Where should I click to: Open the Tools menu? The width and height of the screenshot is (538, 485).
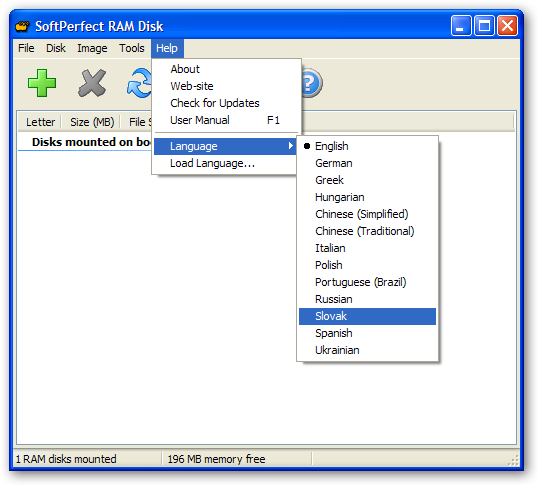point(132,48)
